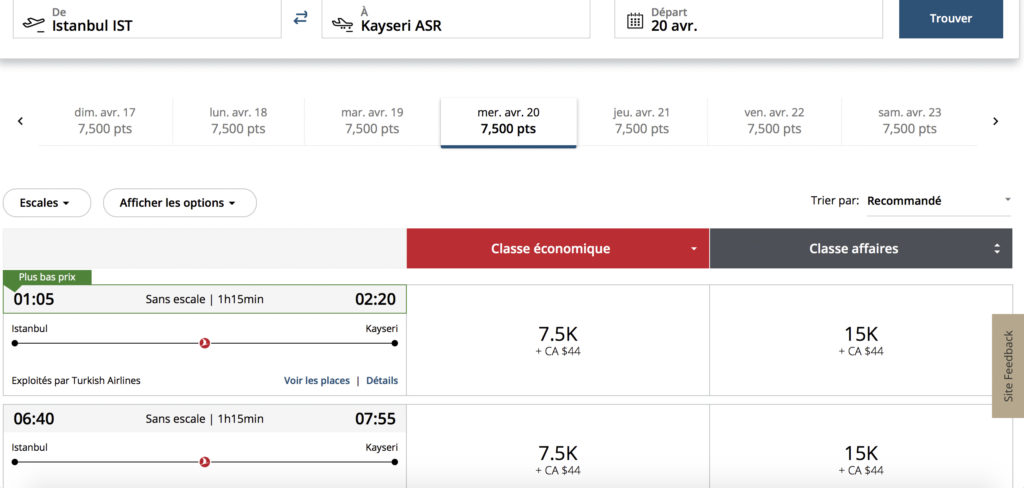
Task: Click the departing plane icon in the De field
Action: click(34, 24)
